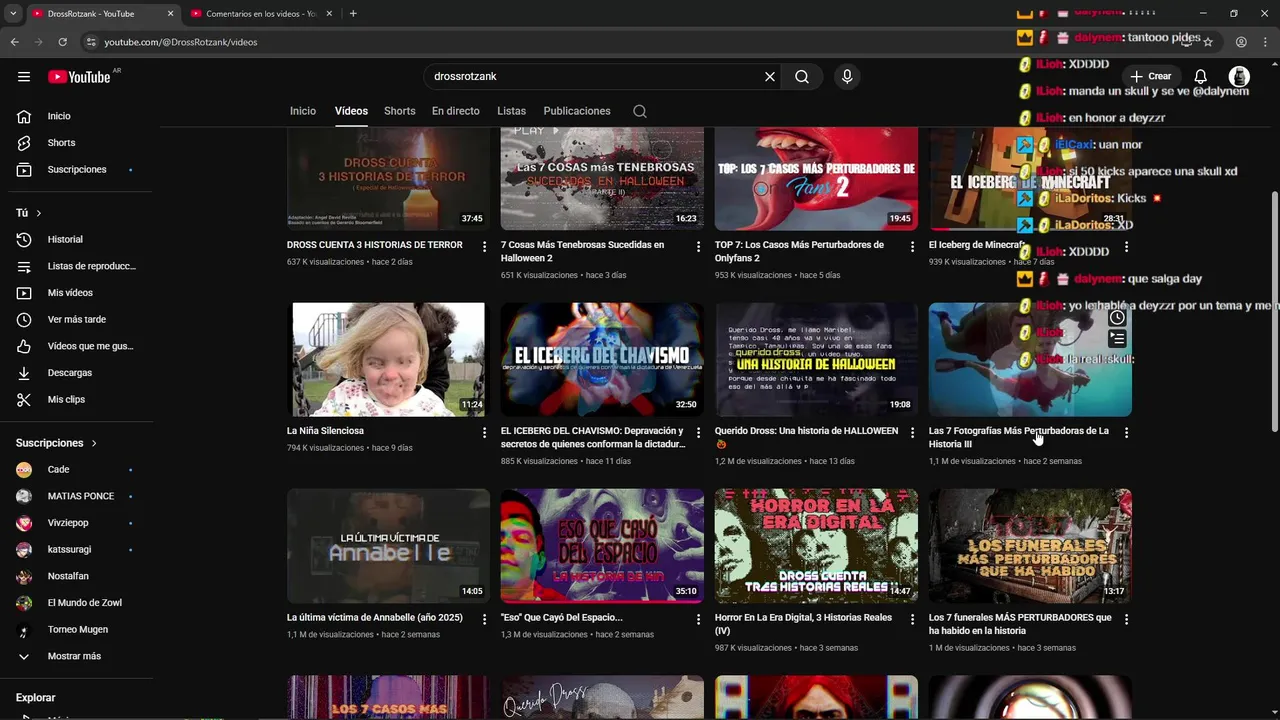Click the Crear button
The width and height of the screenshot is (1280, 720).
coord(1150,76)
